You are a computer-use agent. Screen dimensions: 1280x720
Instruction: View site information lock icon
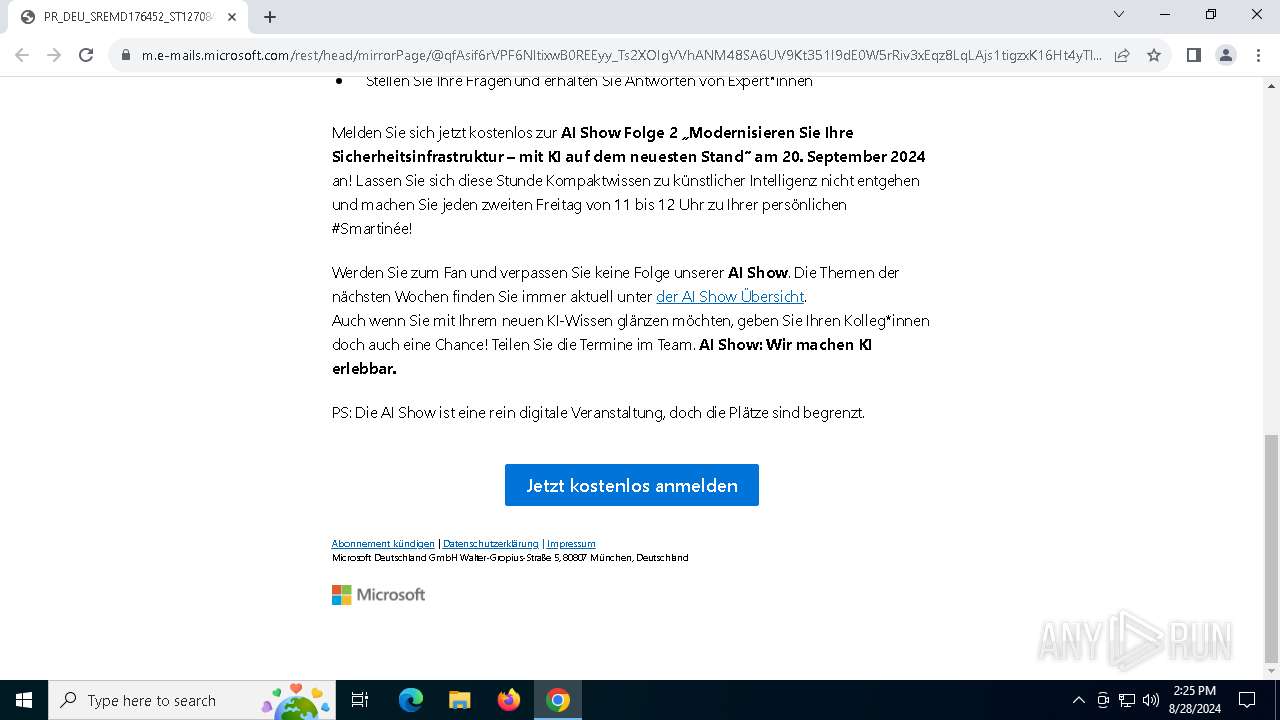pos(126,56)
